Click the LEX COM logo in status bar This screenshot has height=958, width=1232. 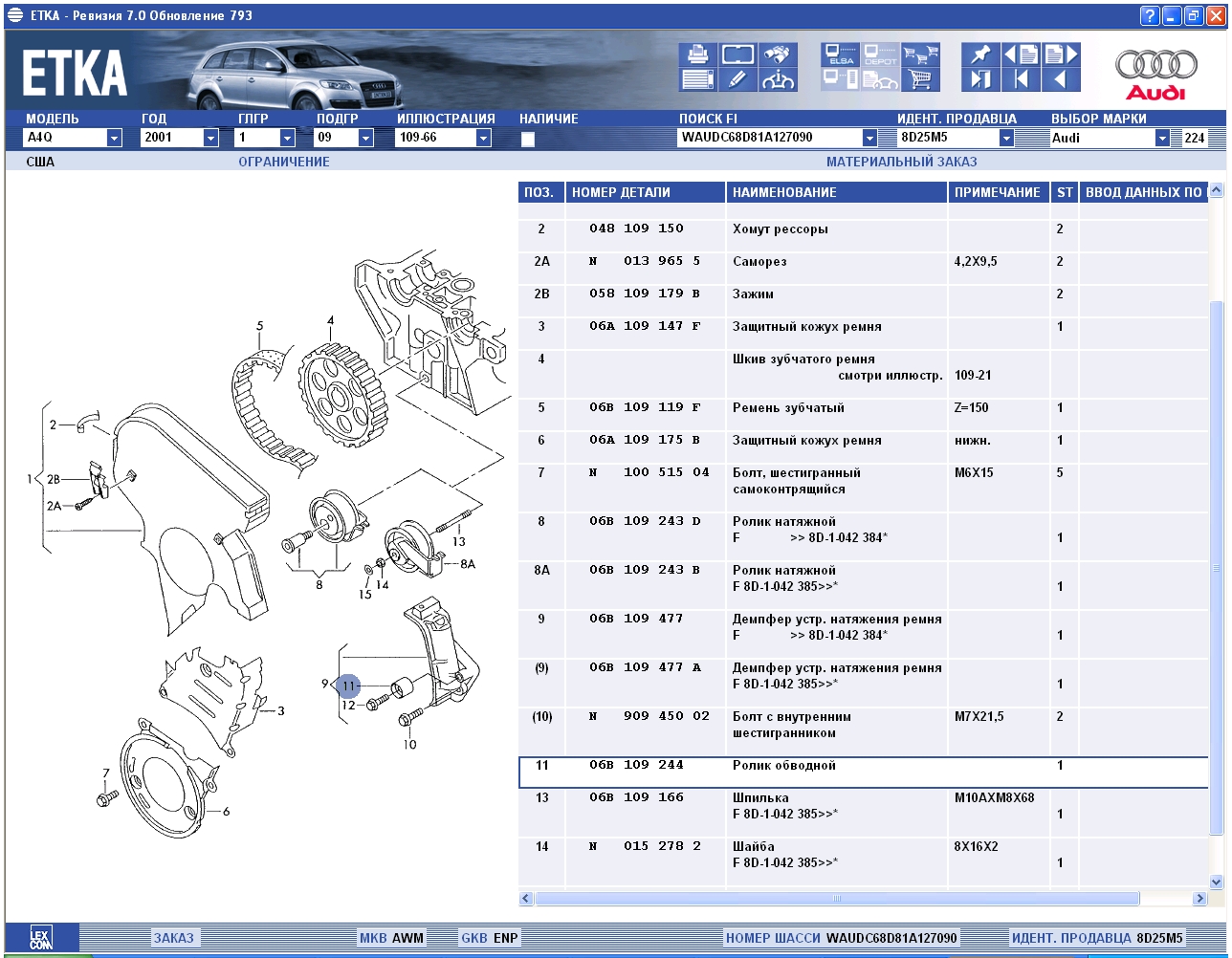41,938
